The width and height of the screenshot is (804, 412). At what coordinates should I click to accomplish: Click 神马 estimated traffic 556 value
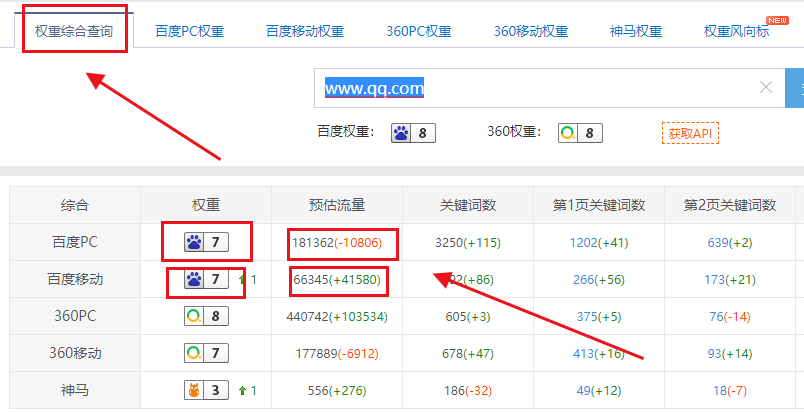coord(318,391)
